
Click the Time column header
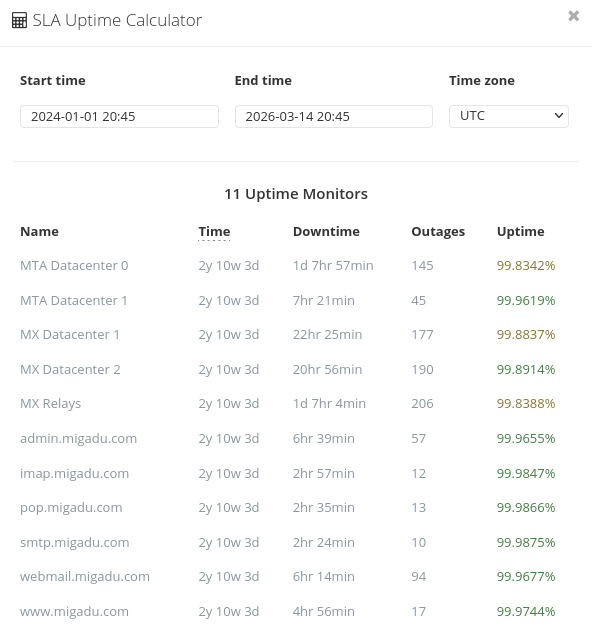coord(214,232)
